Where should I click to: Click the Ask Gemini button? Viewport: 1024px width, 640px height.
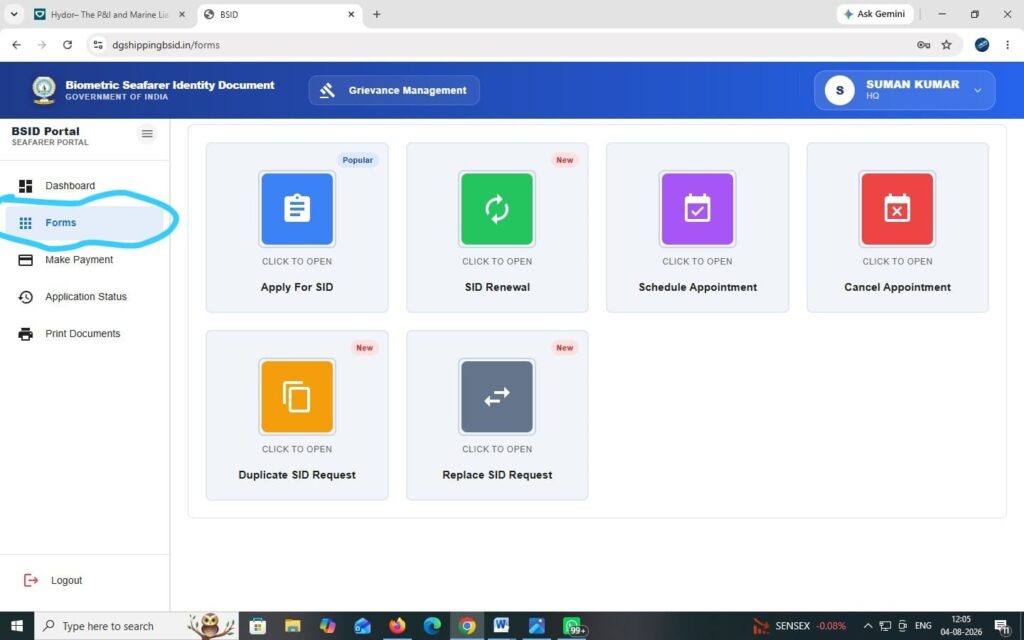pos(875,14)
